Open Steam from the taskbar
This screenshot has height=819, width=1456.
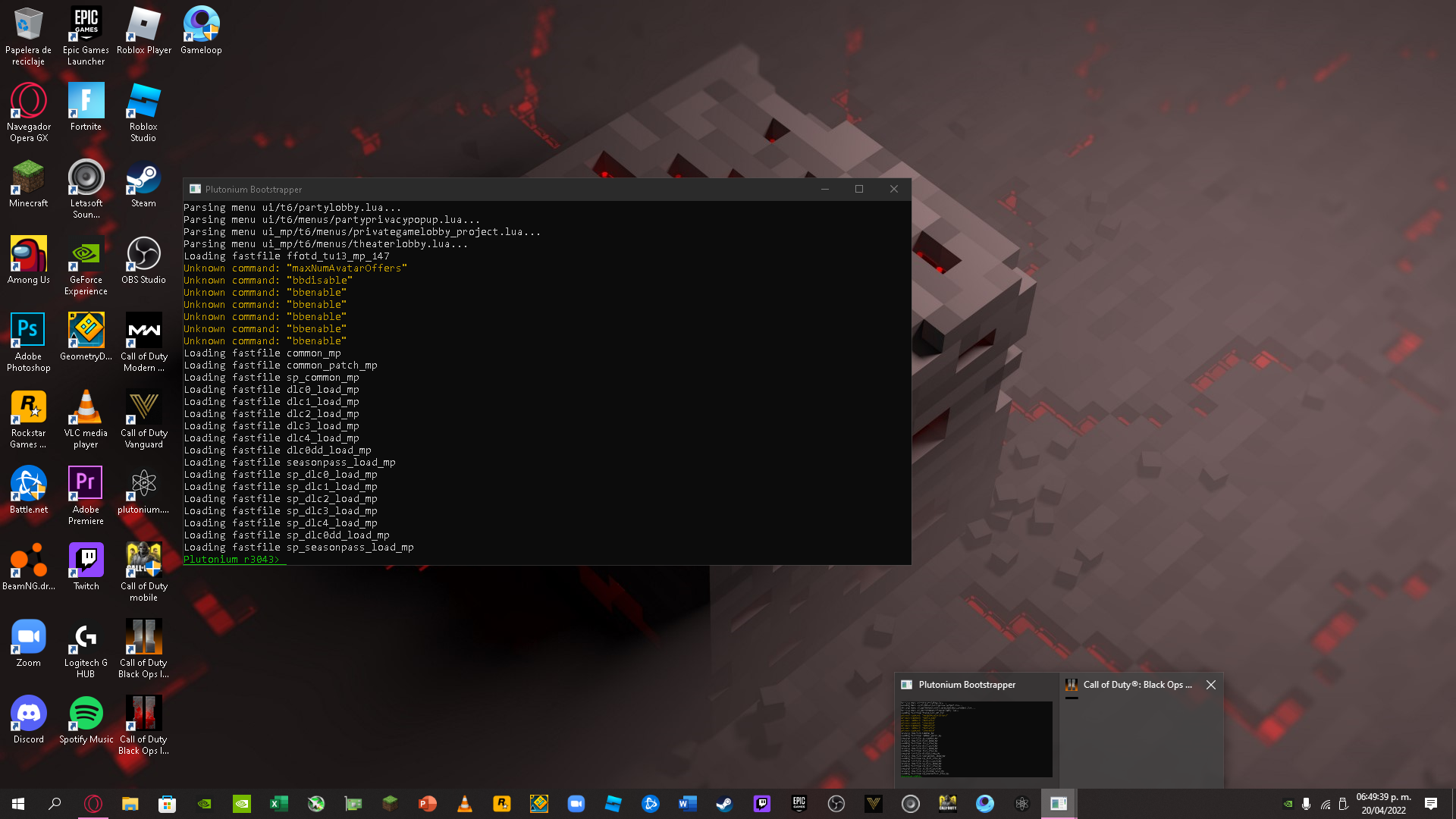click(x=724, y=804)
